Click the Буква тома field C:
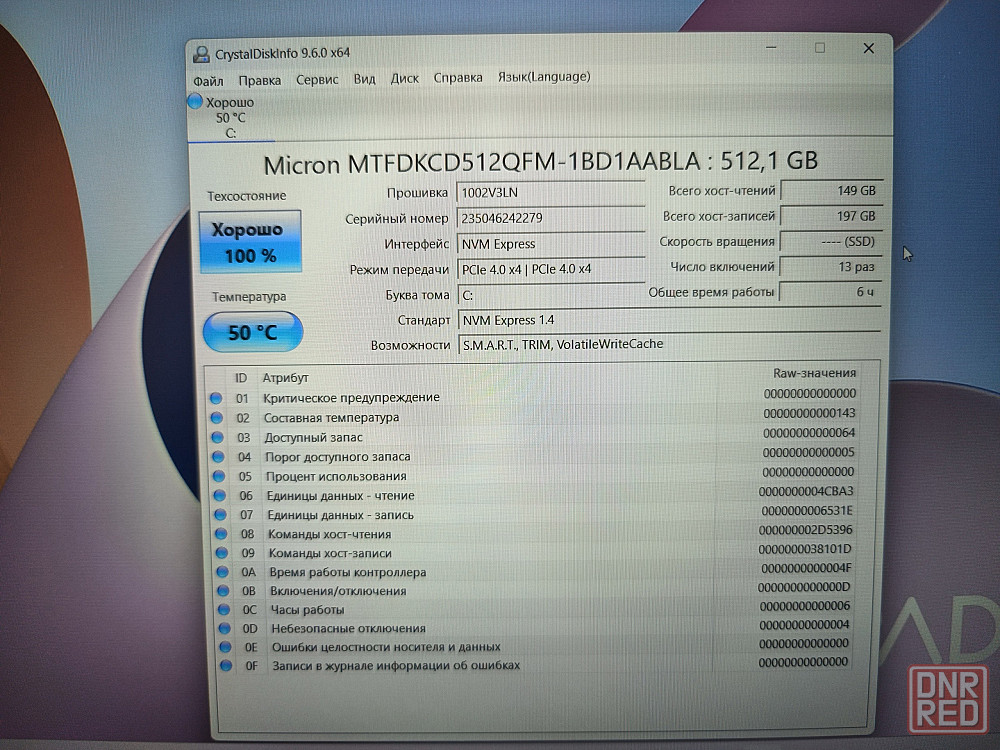Image resolution: width=1000 pixels, height=750 pixels. 551,295
